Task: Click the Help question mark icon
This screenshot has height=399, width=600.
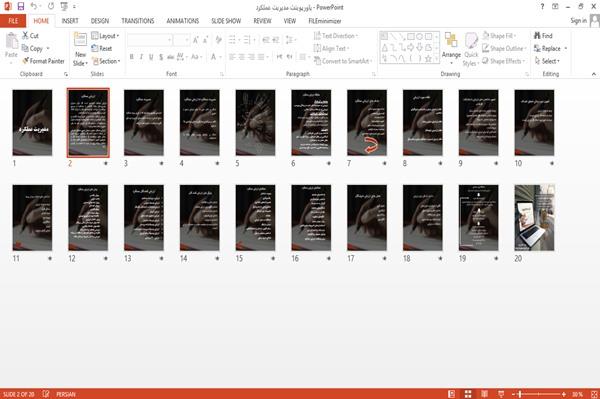Action: point(542,7)
